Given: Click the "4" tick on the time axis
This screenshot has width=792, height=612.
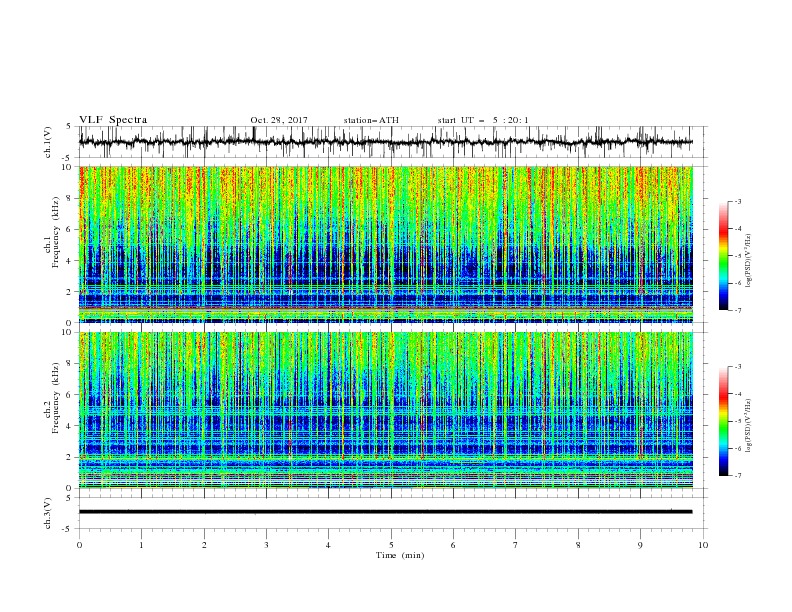Looking at the screenshot, I should tap(329, 545).
